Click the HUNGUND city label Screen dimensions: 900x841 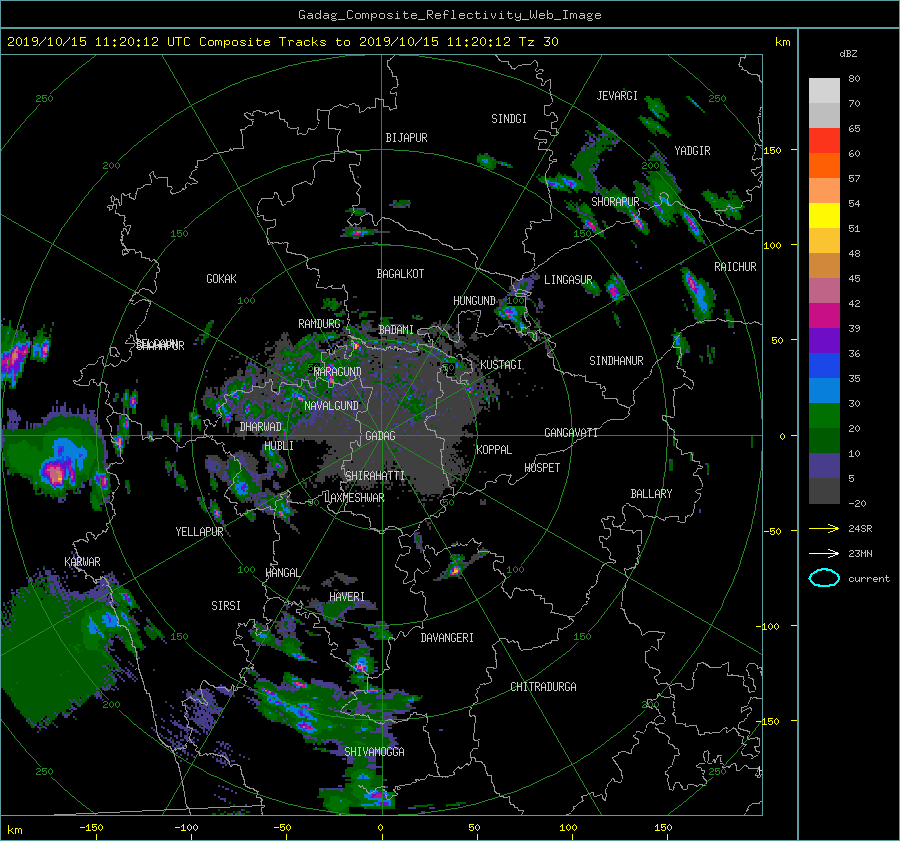pos(474,301)
